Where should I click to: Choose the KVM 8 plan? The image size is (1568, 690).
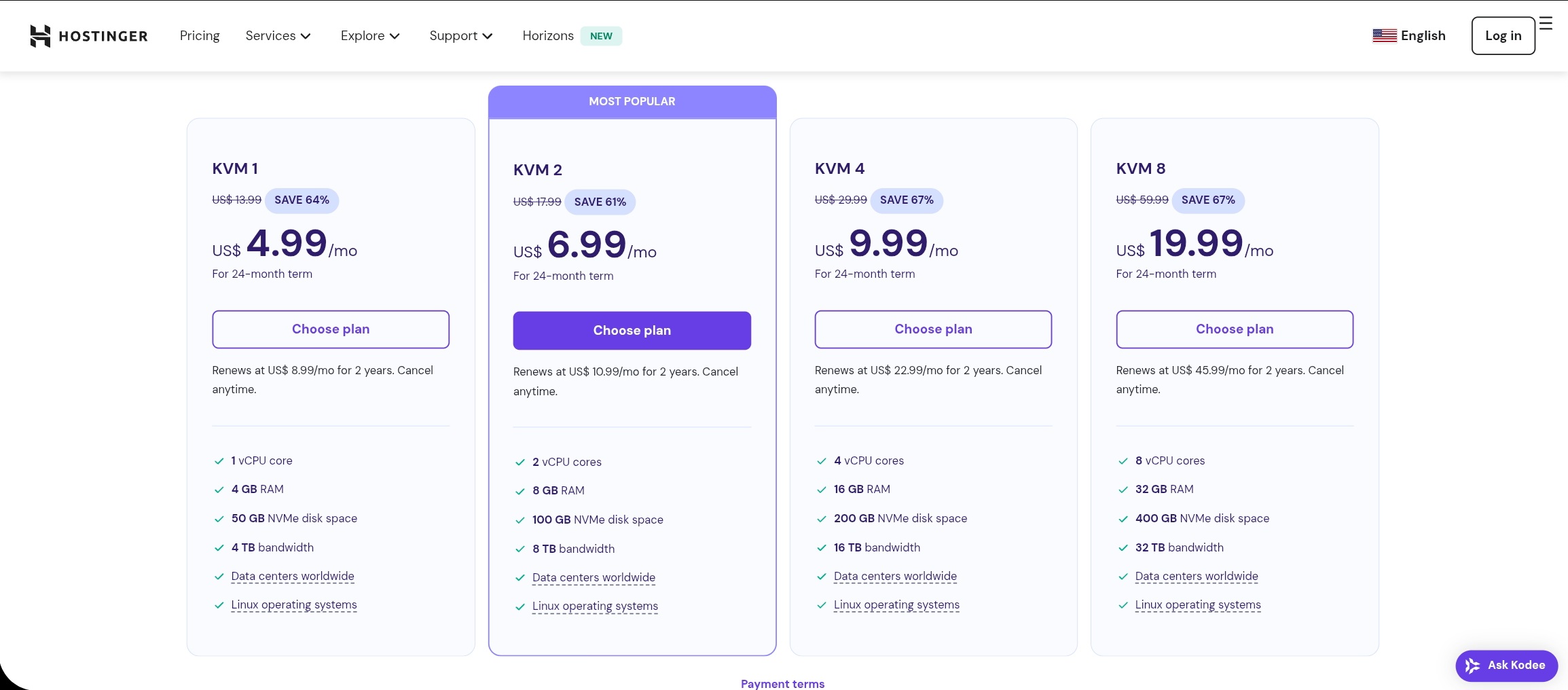[x=1235, y=329]
